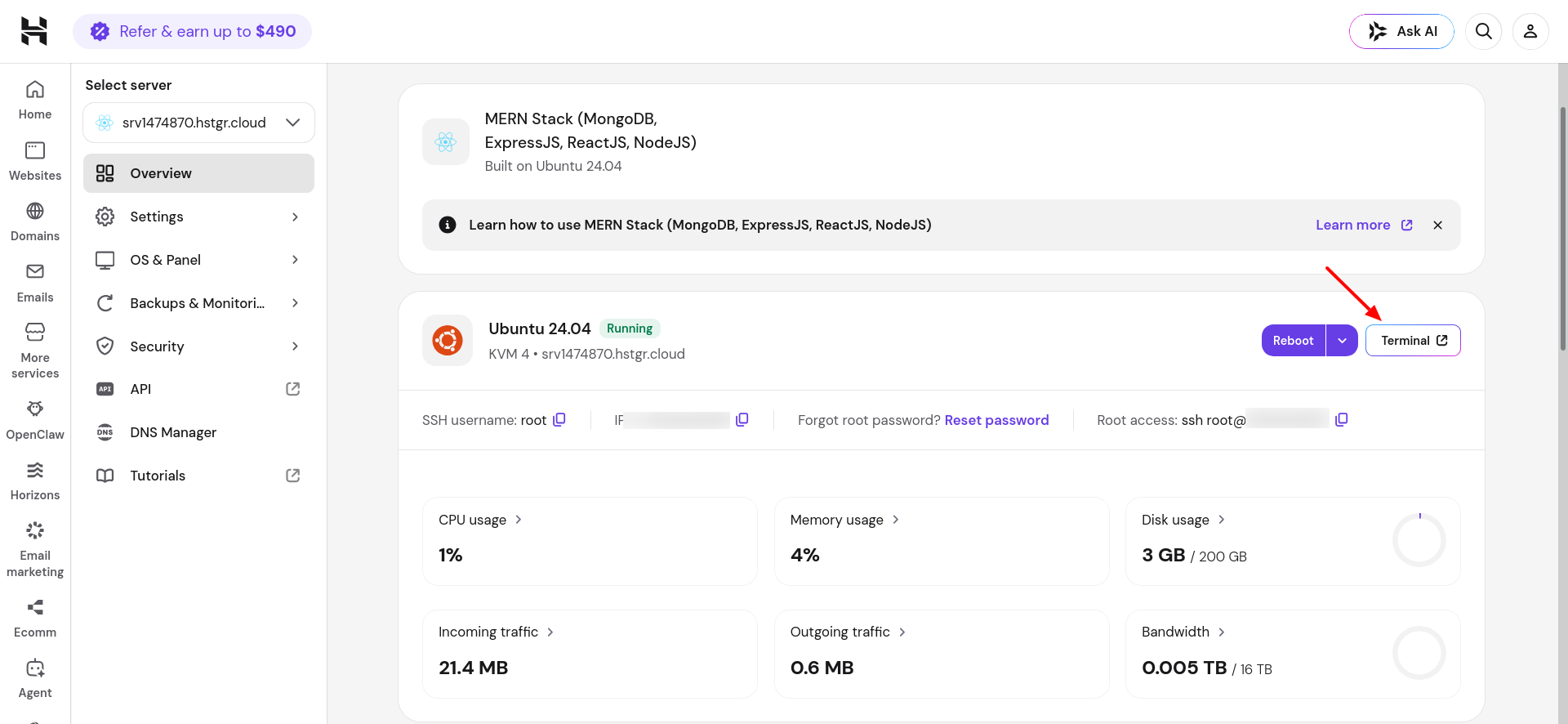The height and width of the screenshot is (724, 1568).
Task: Click the page vertical scrollbar
Action: point(1563,229)
